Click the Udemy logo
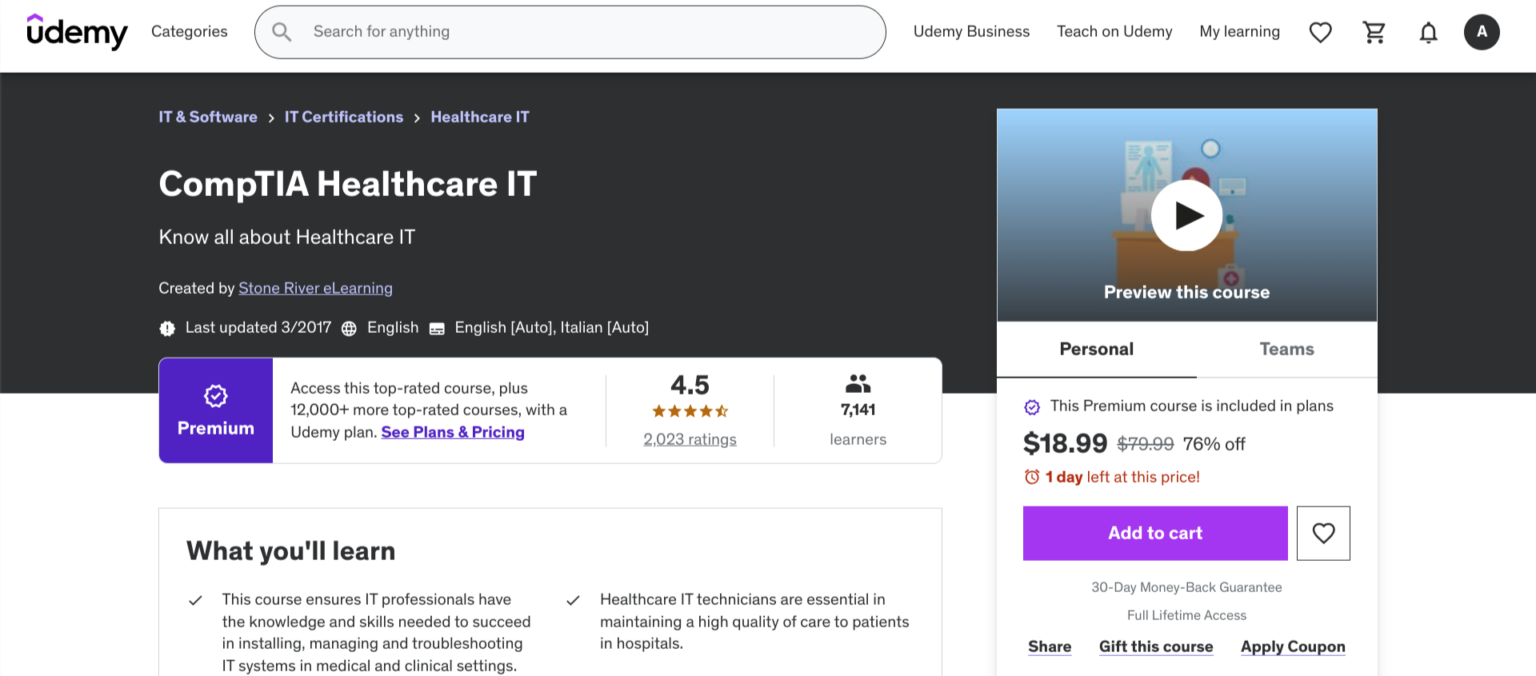The height and width of the screenshot is (676, 1536). (x=77, y=31)
